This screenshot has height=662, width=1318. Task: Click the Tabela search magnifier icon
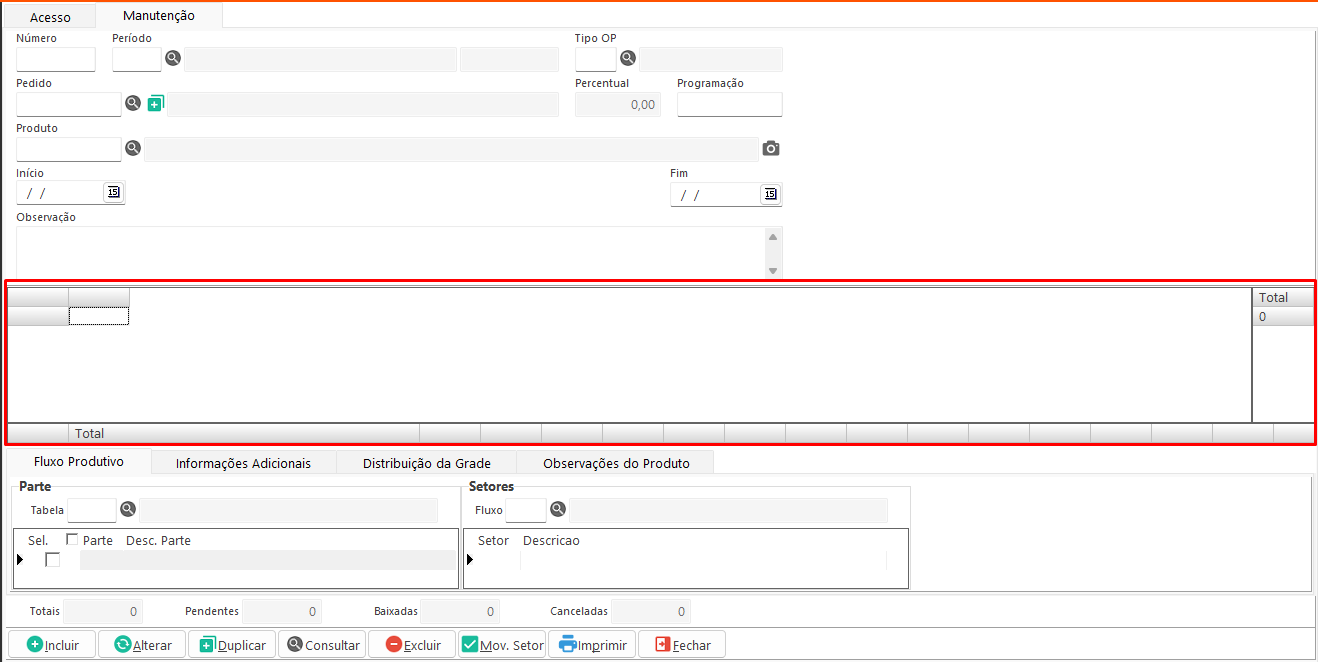pos(128,510)
